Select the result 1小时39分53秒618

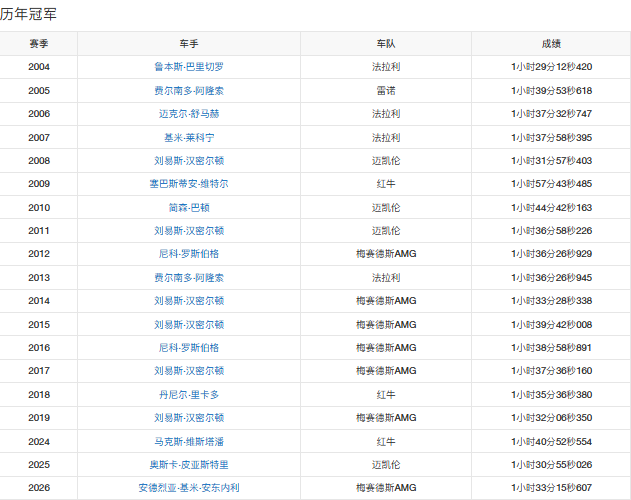(x=551, y=91)
